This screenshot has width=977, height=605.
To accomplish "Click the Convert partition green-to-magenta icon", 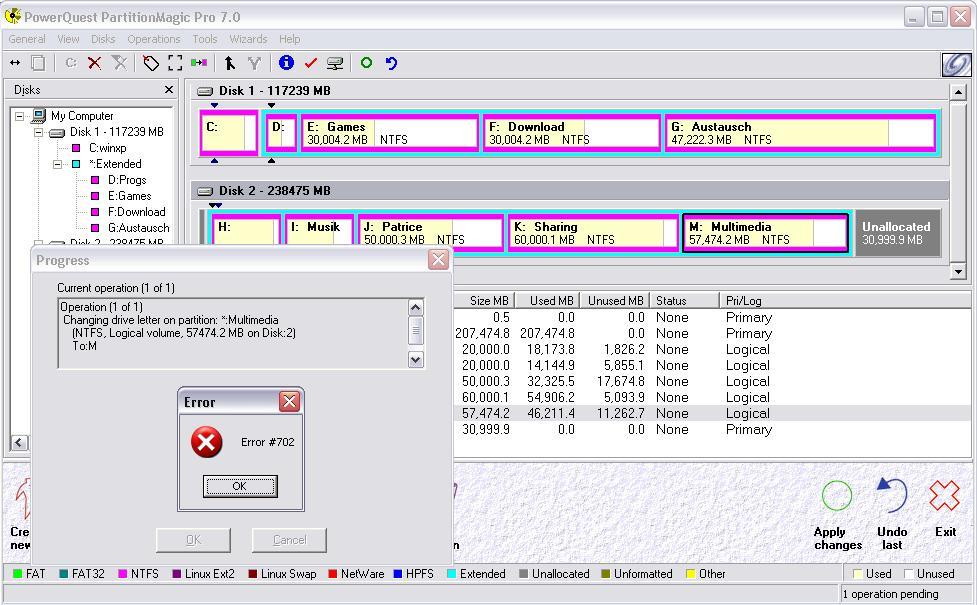I will pos(199,63).
